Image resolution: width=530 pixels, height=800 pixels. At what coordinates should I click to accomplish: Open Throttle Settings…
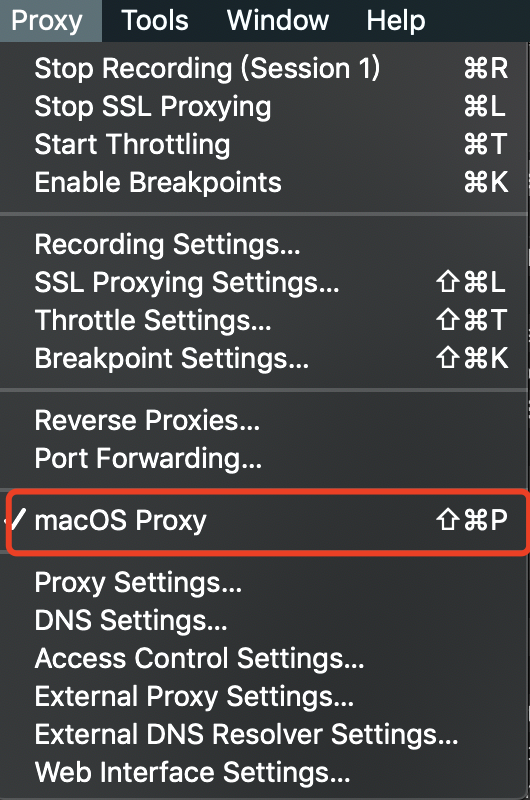tap(264, 320)
